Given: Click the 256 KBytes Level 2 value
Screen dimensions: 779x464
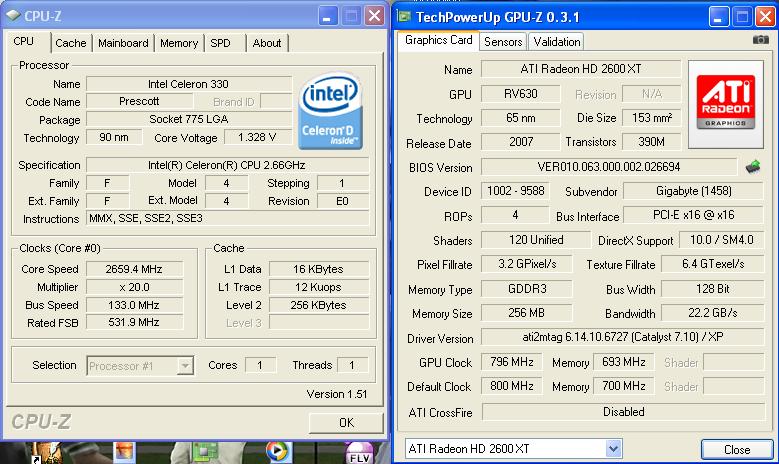Looking at the screenshot, I should [318, 305].
